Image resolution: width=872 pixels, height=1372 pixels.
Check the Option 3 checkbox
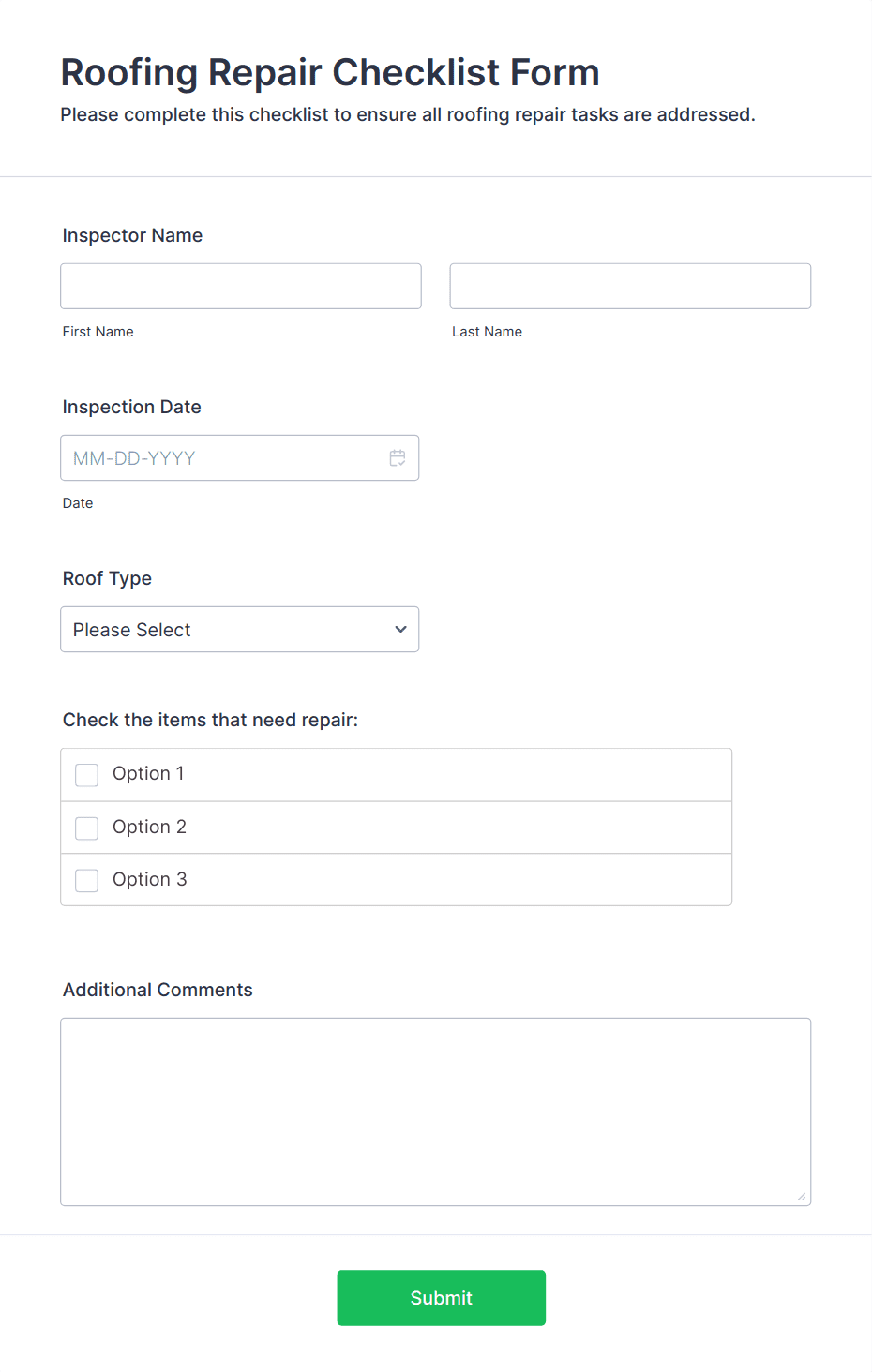point(86,880)
